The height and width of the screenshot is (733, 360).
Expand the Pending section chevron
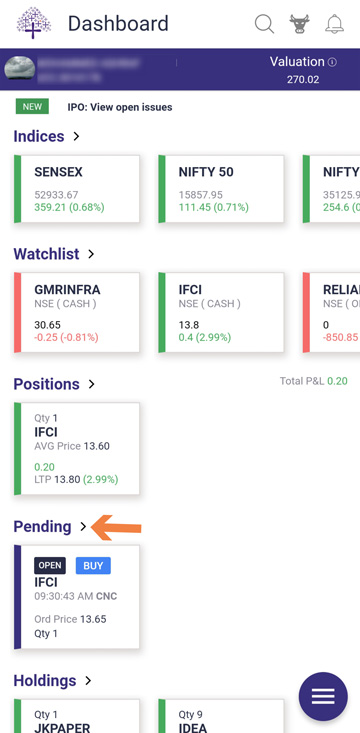coord(83,526)
